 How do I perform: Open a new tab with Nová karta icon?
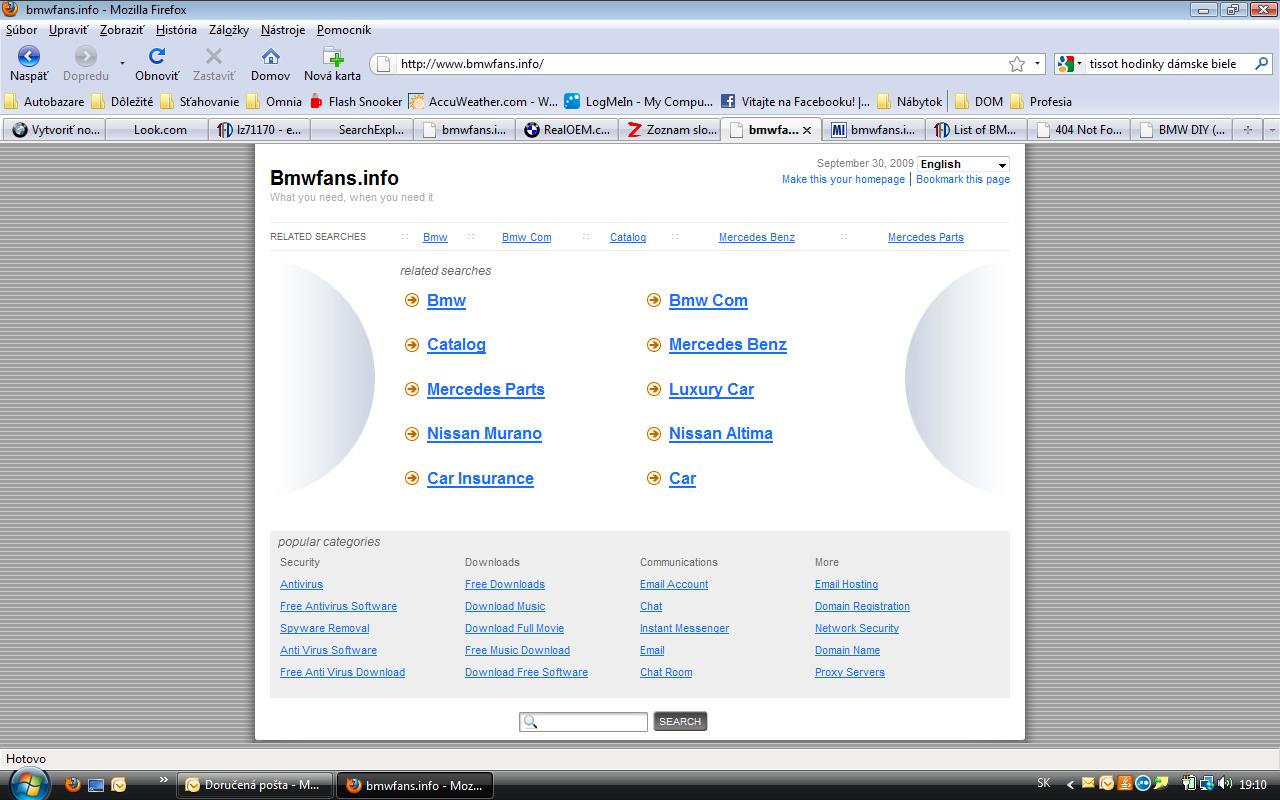point(332,57)
